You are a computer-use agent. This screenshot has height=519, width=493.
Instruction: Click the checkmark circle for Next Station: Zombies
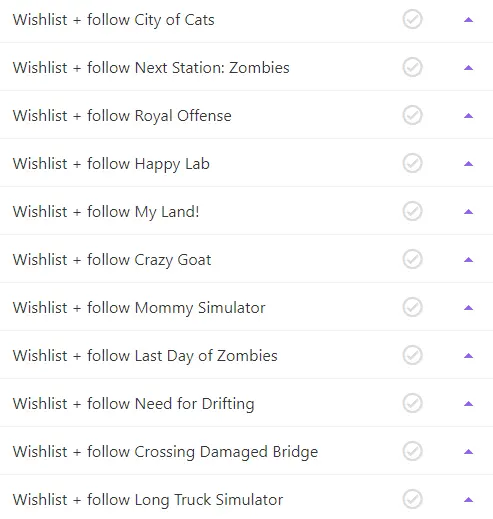[x=412, y=68]
